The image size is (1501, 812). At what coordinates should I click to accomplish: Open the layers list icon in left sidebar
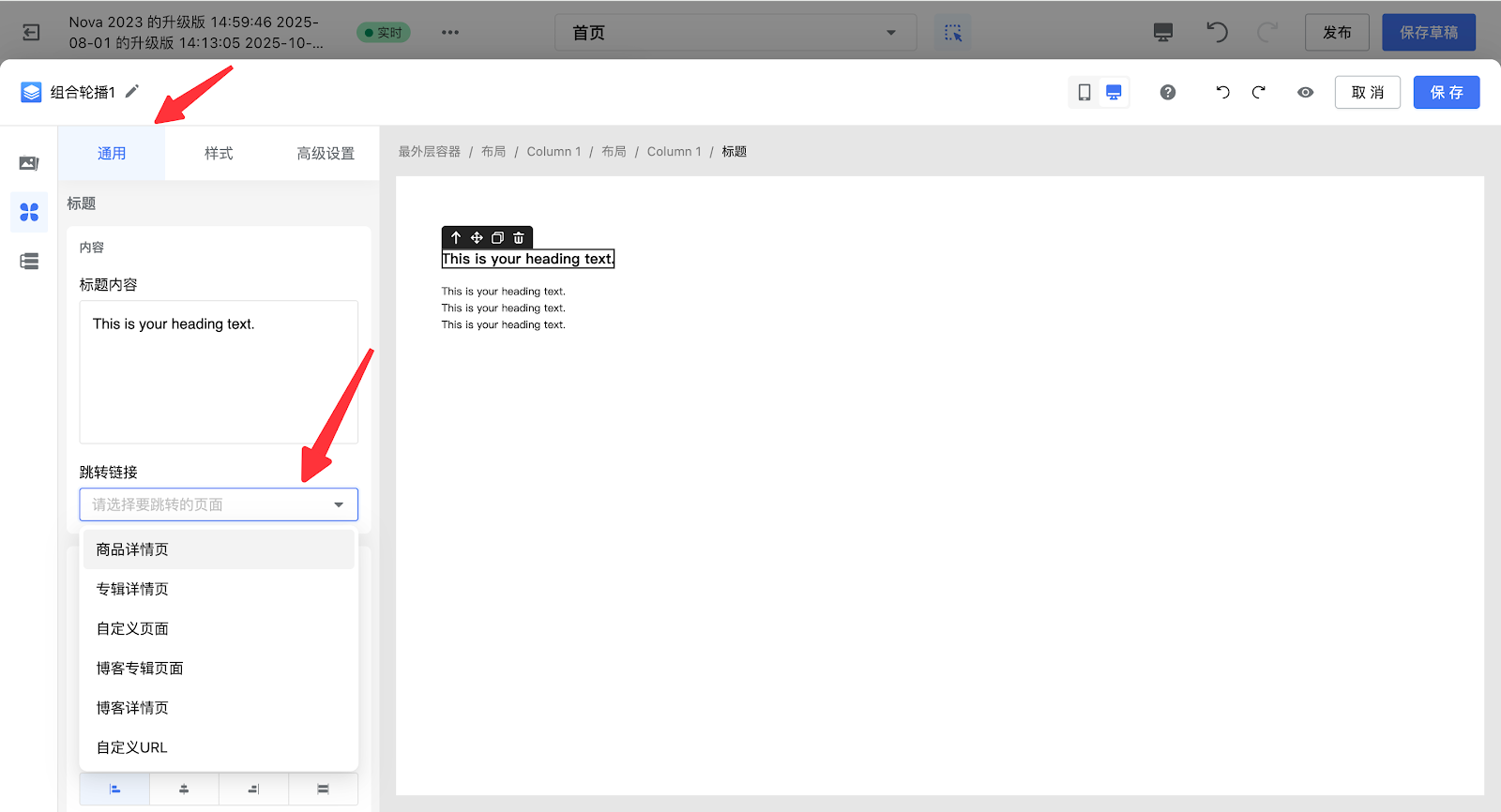[x=29, y=262]
